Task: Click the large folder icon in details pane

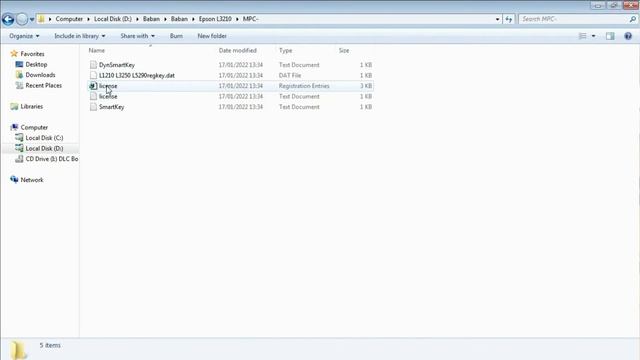Action: (x=18, y=350)
